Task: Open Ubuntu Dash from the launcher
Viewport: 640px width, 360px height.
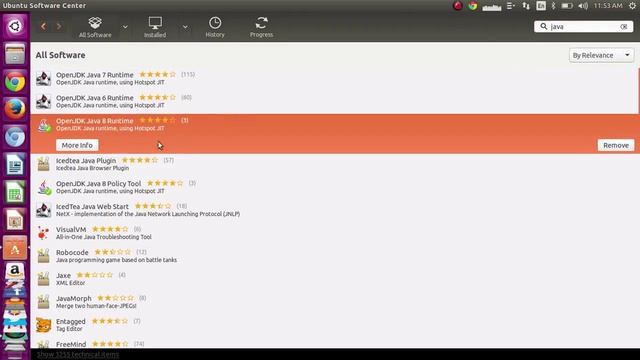Action: [15, 26]
